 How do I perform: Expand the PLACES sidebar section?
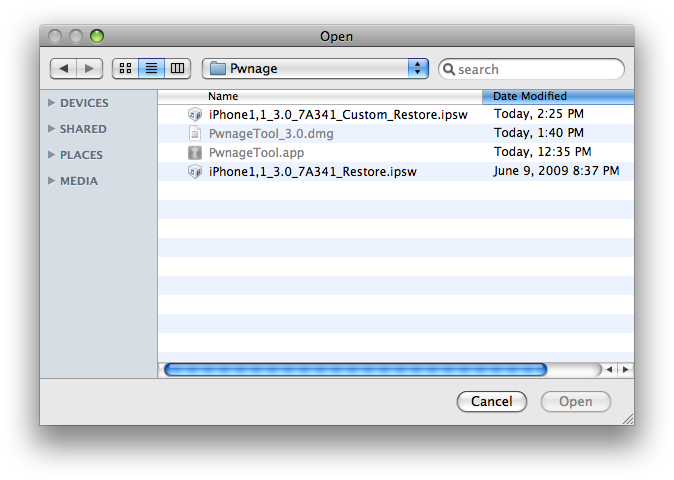[52, 154]
